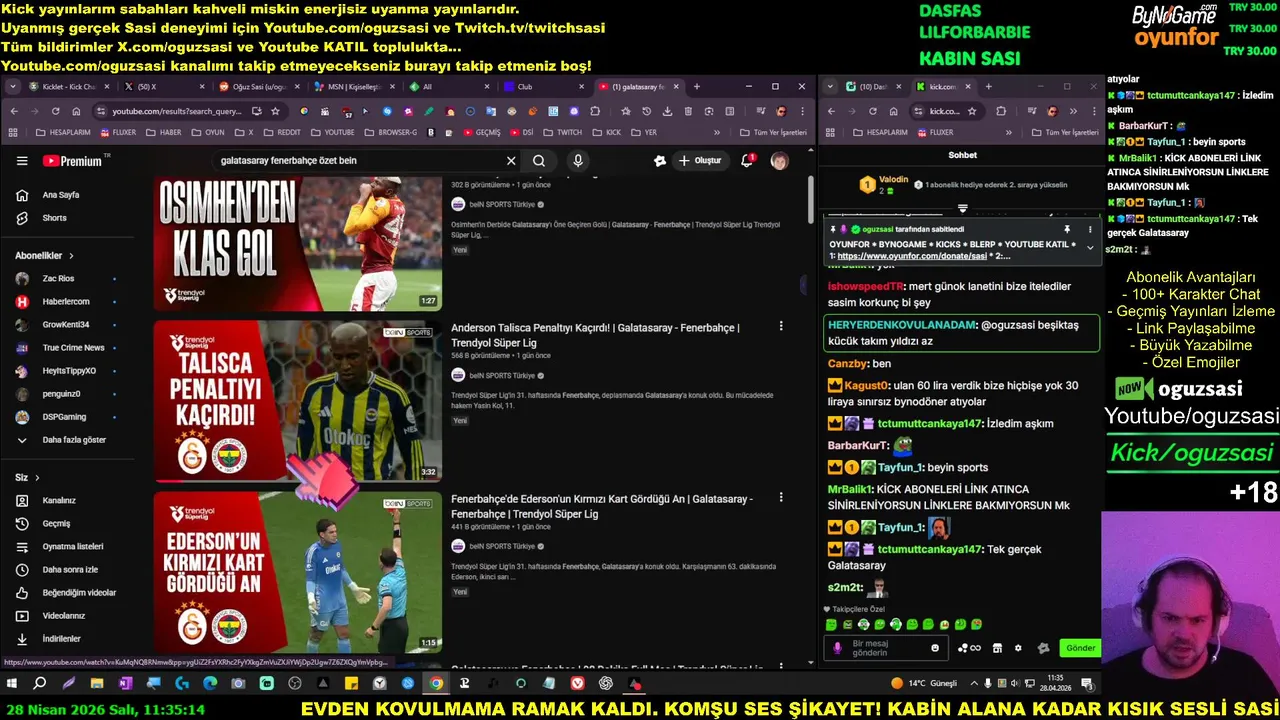Open Haberlercom channel subscription
1280x720 pixels.
pos(66,302)
